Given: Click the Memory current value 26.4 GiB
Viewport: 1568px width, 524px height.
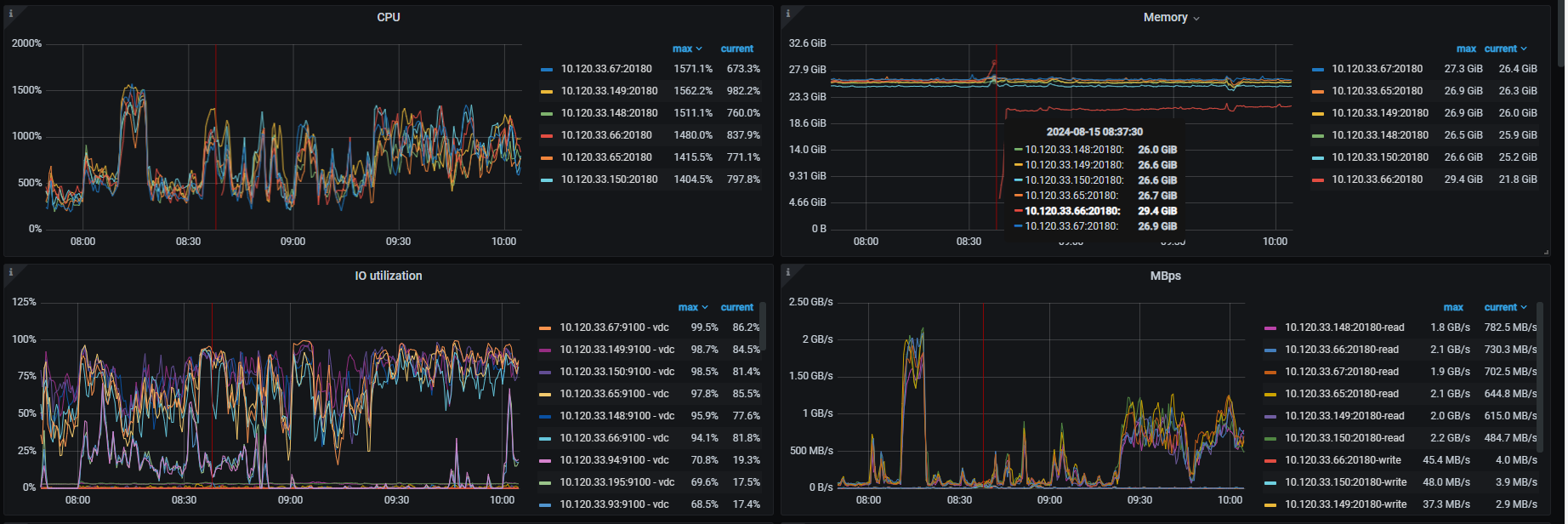Looking at the screenshot, I should (1518, 69).
